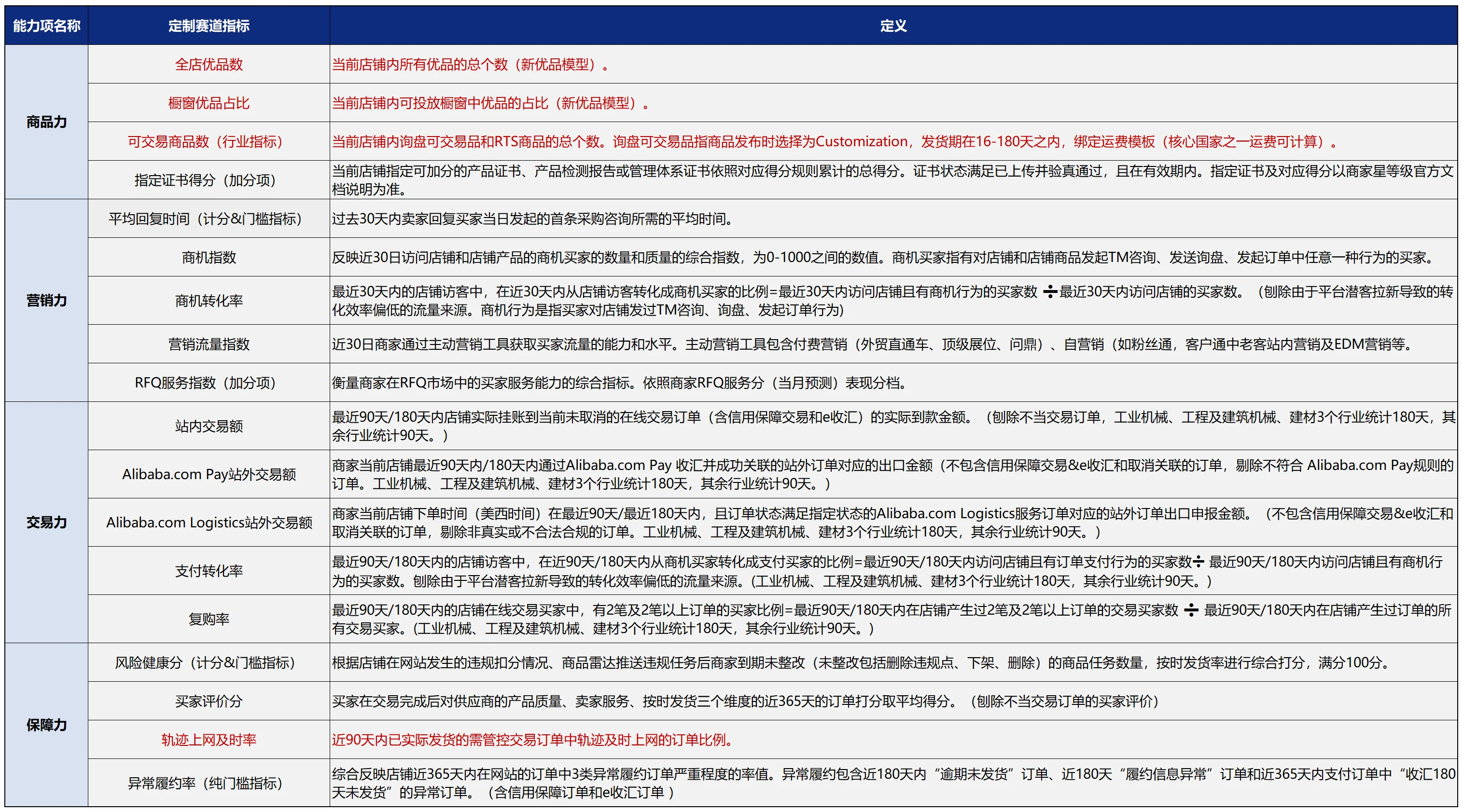Click definition starting 商家当前店铺下单时间（美西时间）
The width and height of the screenshot is (1463, 812).
coord(893,523)
